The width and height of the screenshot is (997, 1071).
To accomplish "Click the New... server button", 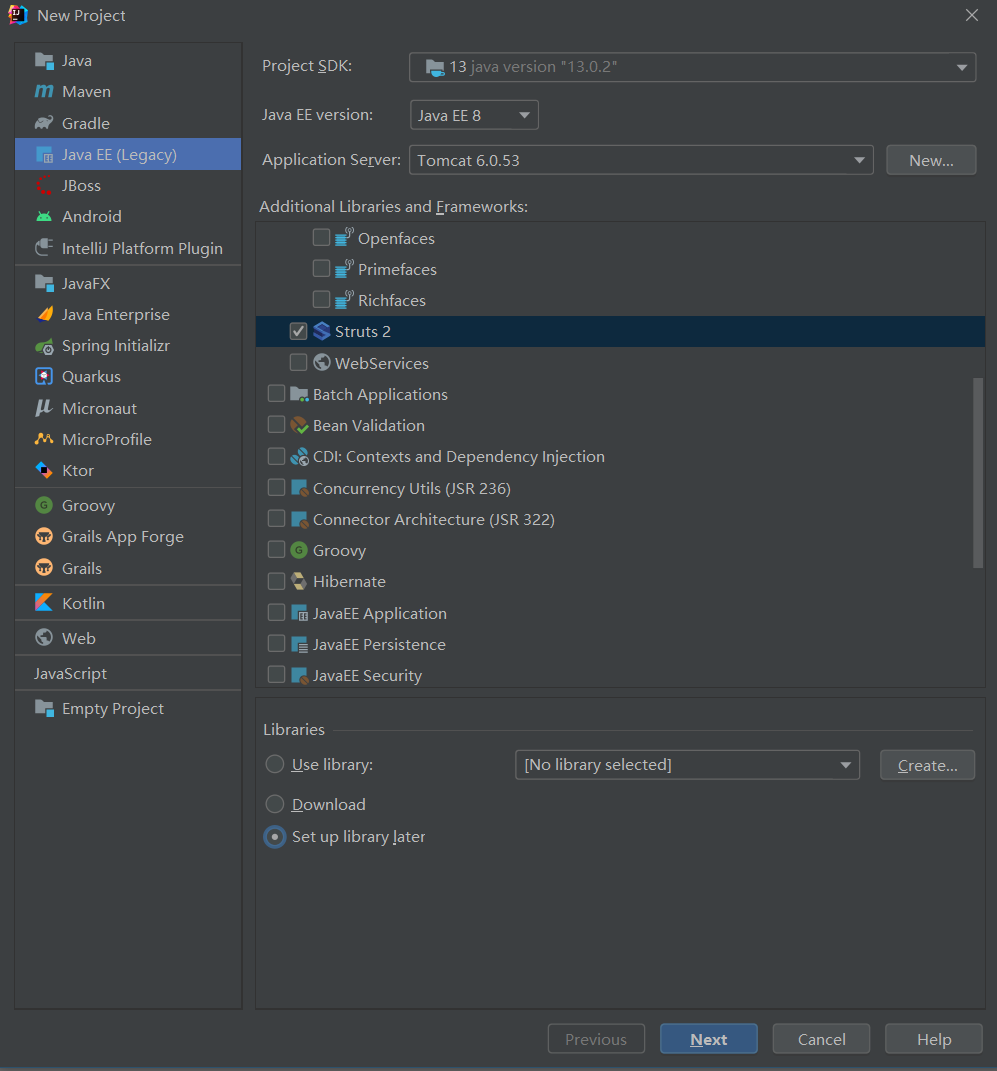I will pos(931,161).
